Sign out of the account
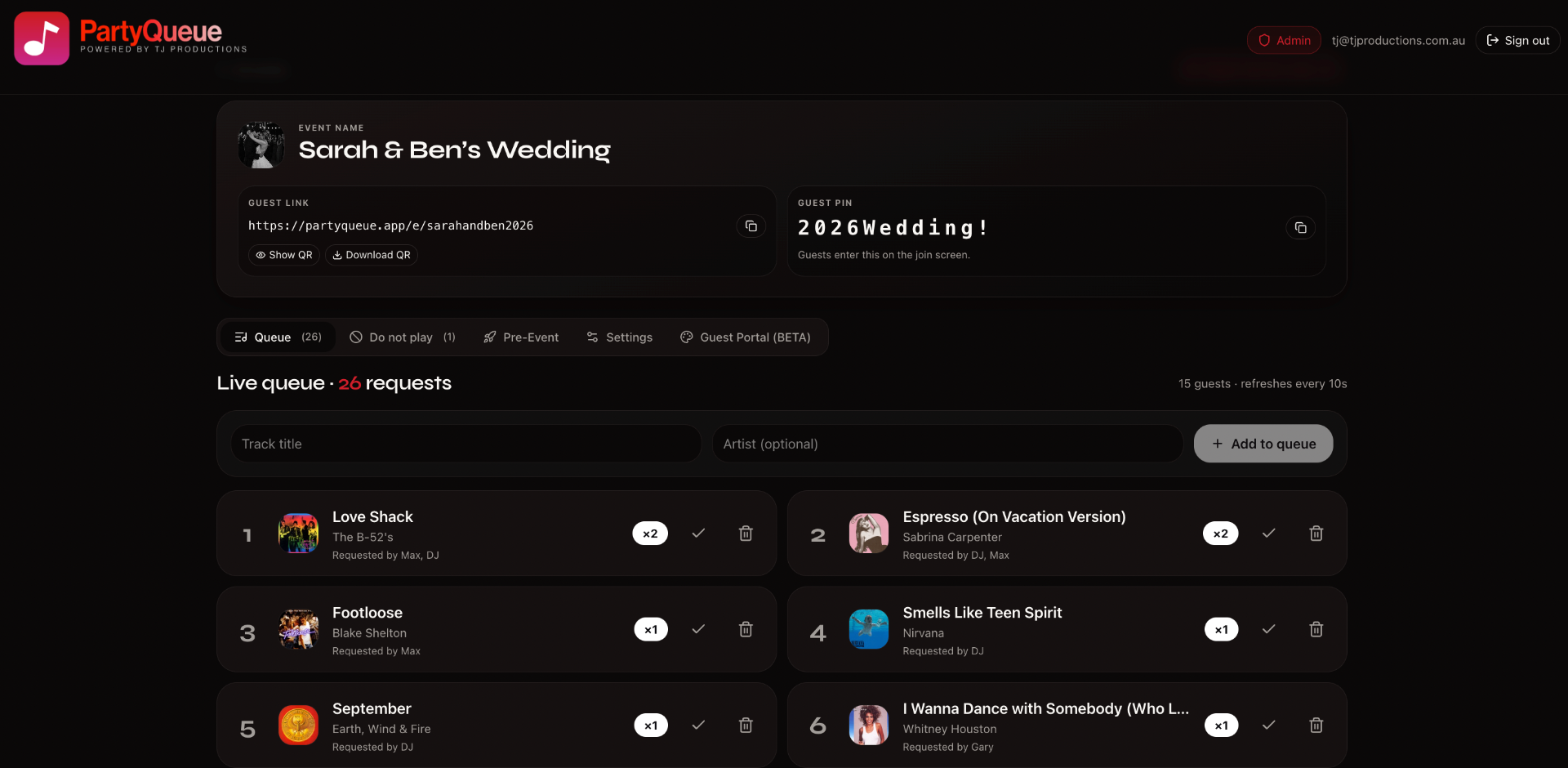Screen dimensions: 1568x768 click(1517, 40)
